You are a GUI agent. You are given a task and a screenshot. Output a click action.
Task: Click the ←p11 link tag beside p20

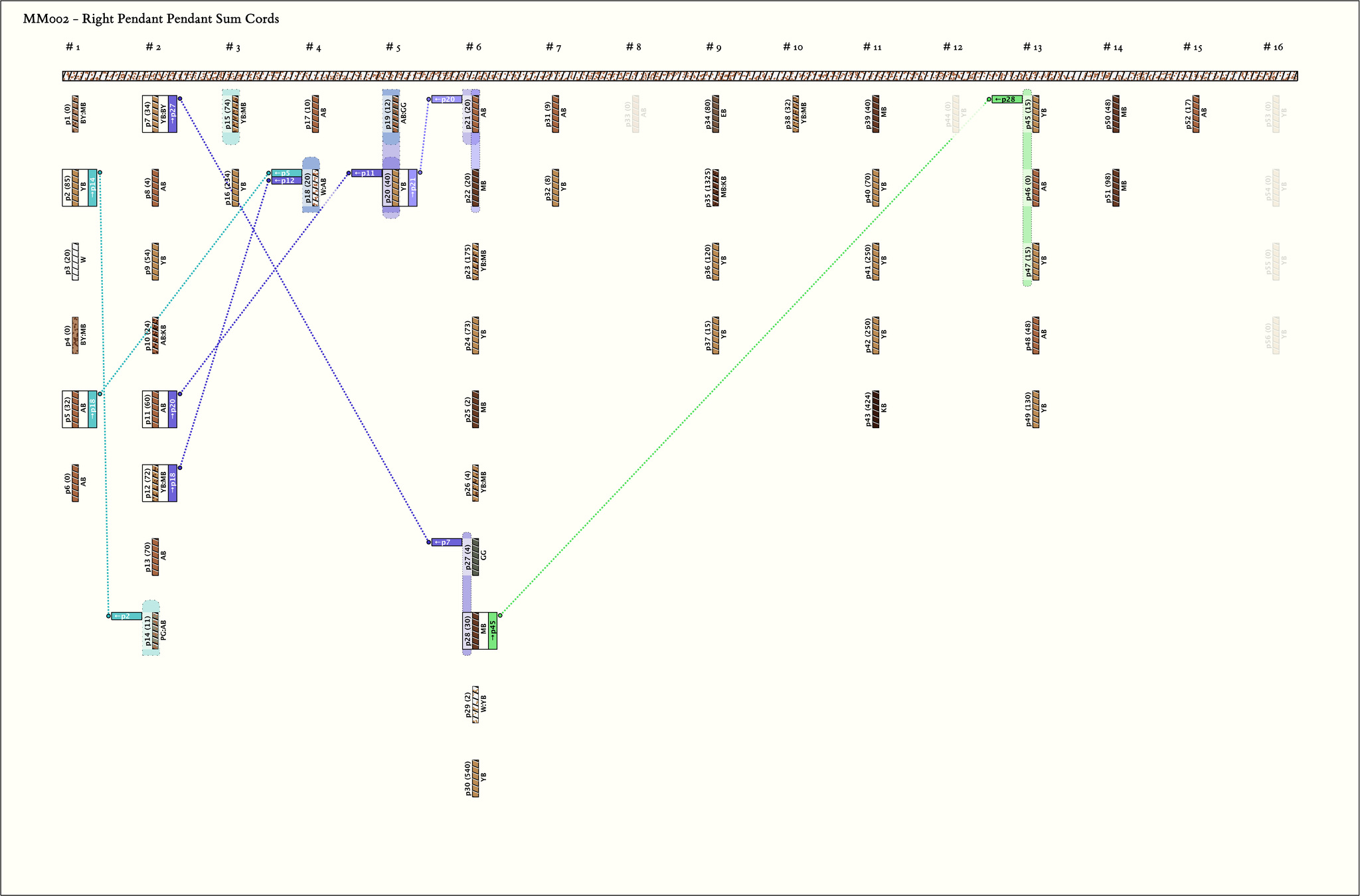pyautogui.click(x=367, y=173)
